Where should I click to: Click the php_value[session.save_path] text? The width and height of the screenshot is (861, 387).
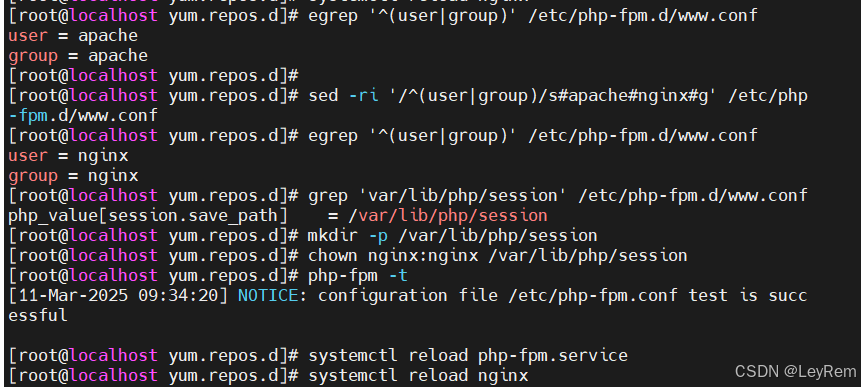click(148, 216)
